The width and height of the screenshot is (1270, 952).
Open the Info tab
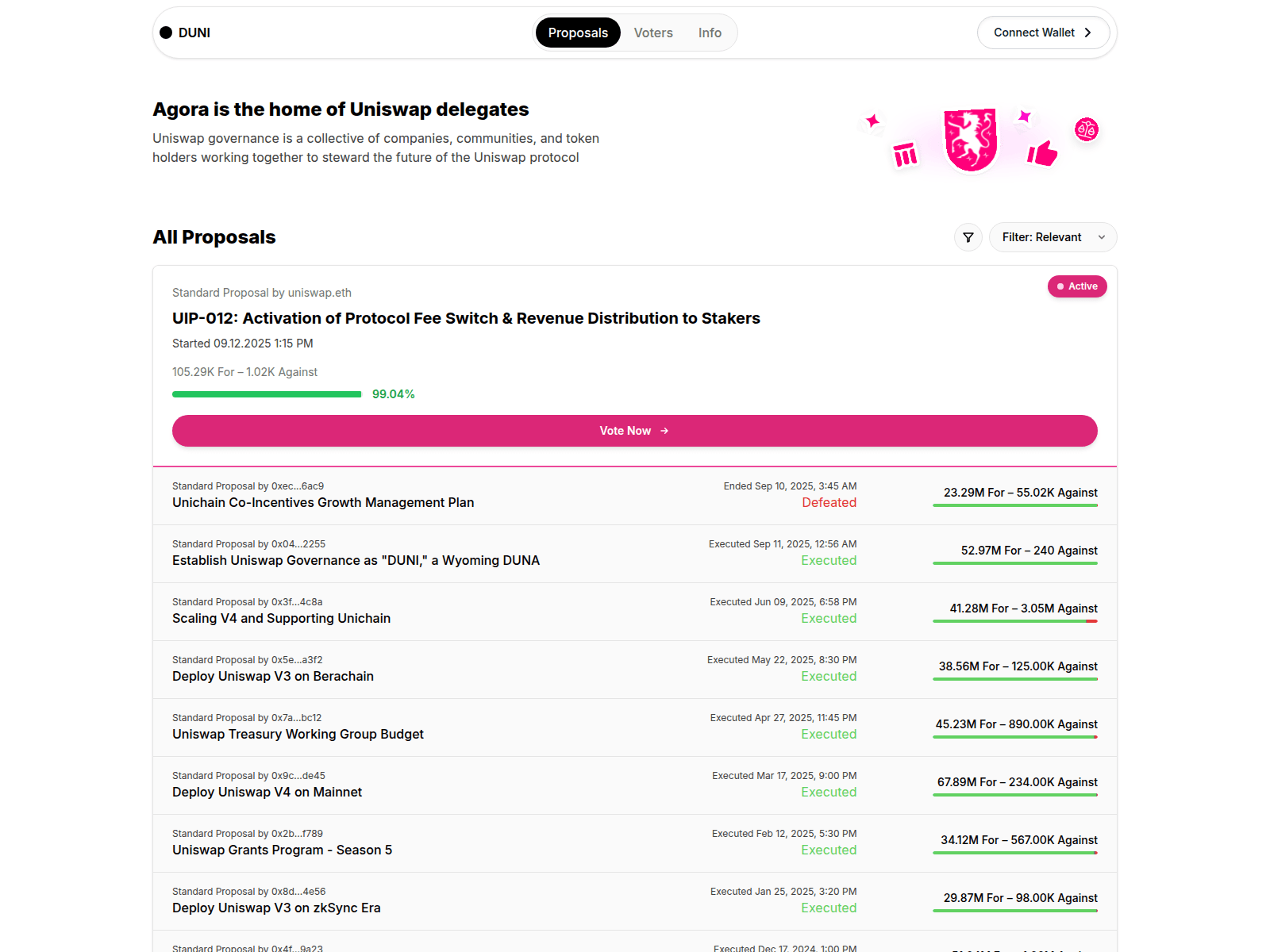pyautogui.click(x=710, y=33)
